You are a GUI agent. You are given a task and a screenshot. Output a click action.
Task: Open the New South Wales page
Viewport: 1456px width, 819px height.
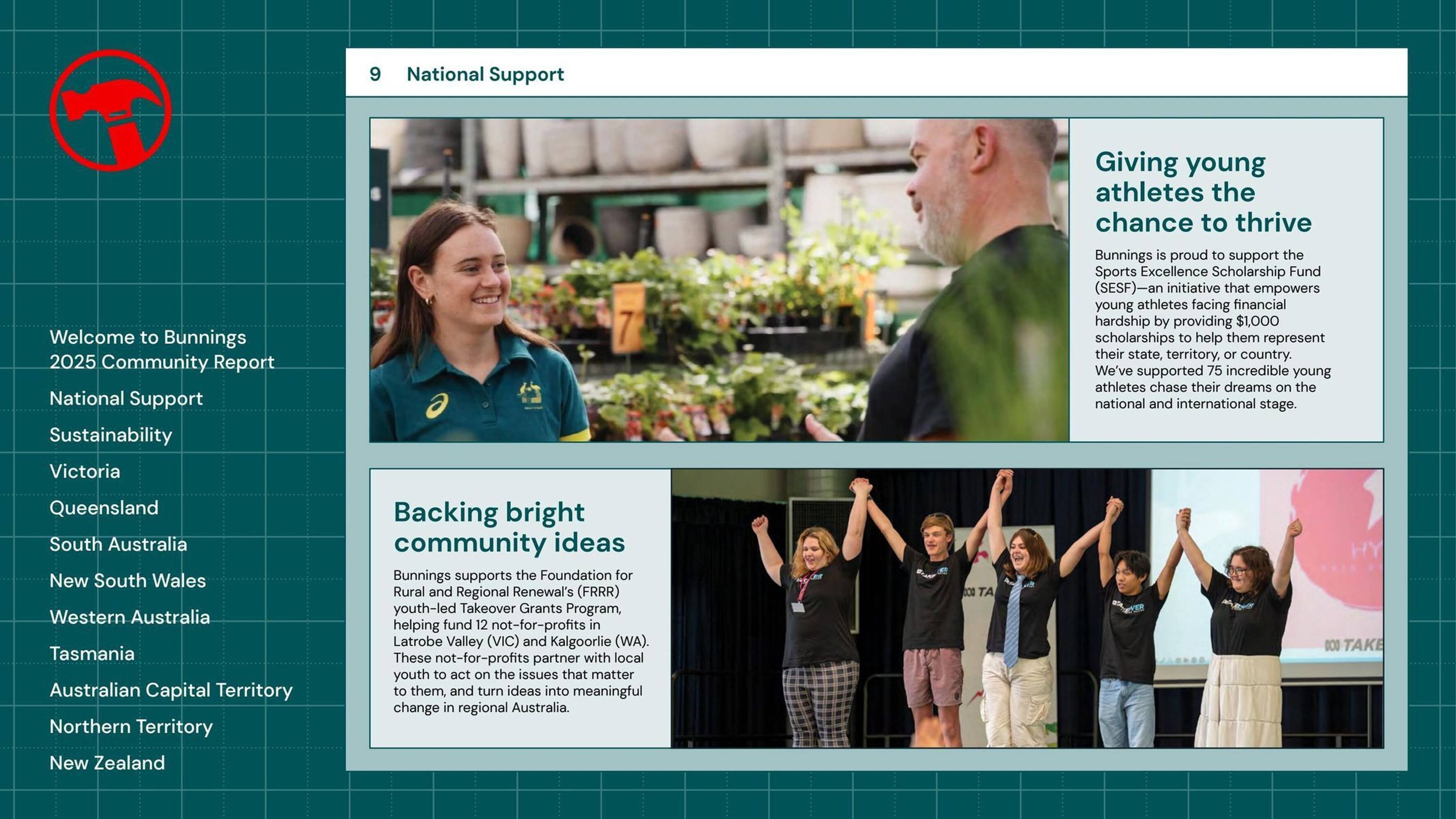(127, 581)
